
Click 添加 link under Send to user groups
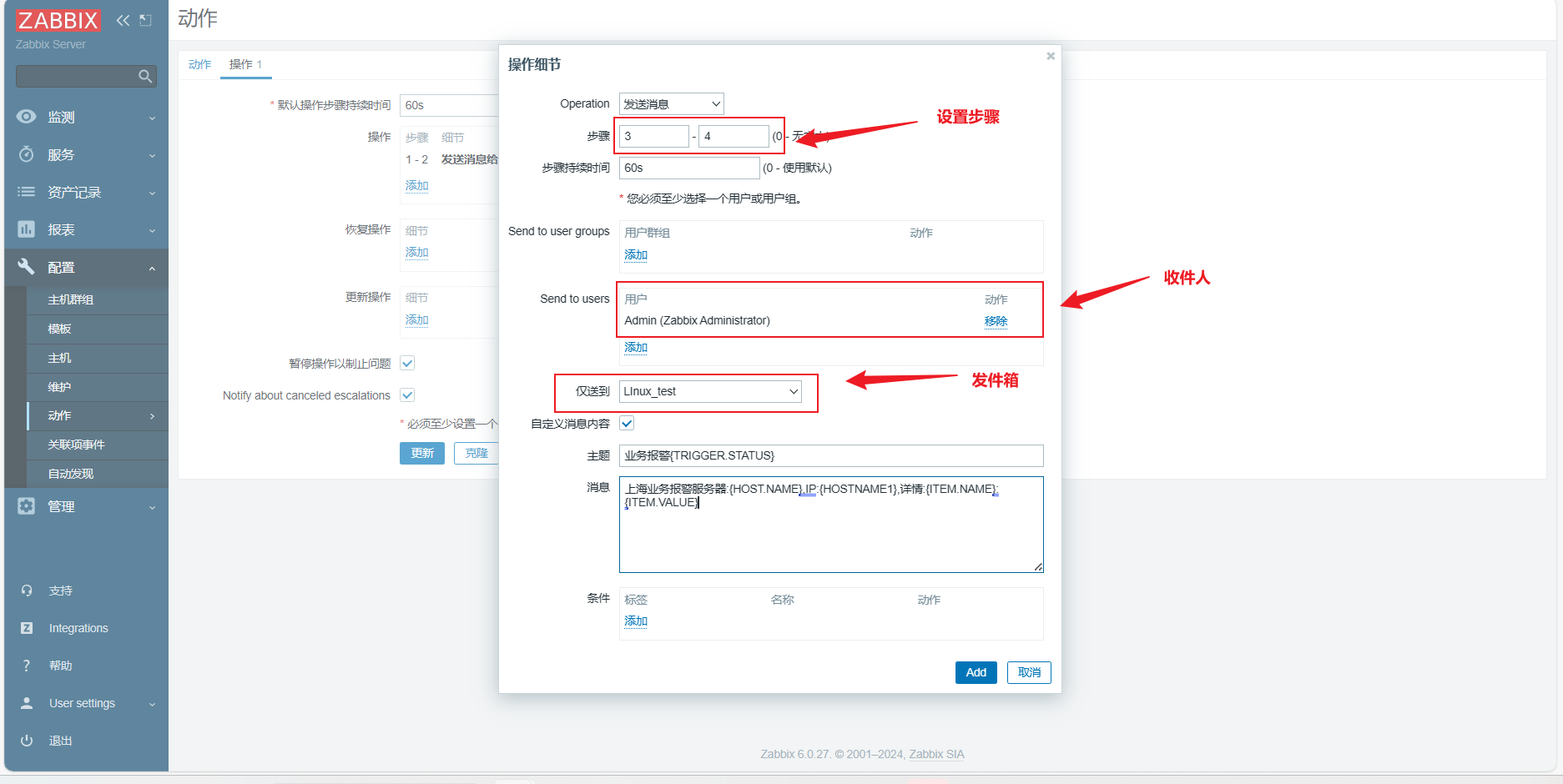coord(636,255)
